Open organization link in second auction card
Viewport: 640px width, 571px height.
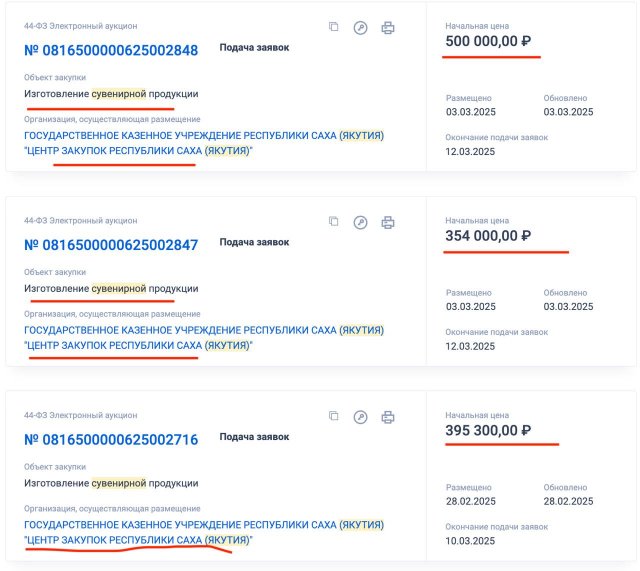click(x=204, y=338)
